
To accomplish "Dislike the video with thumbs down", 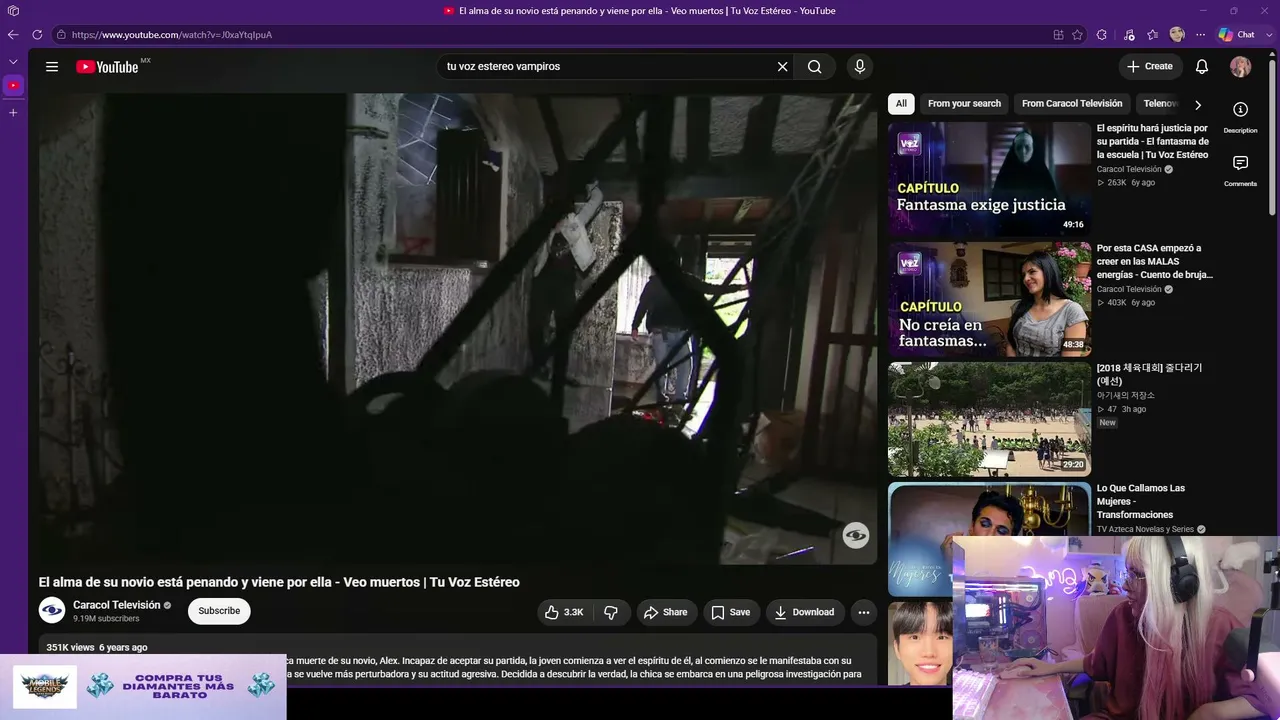I will [611, 612].
